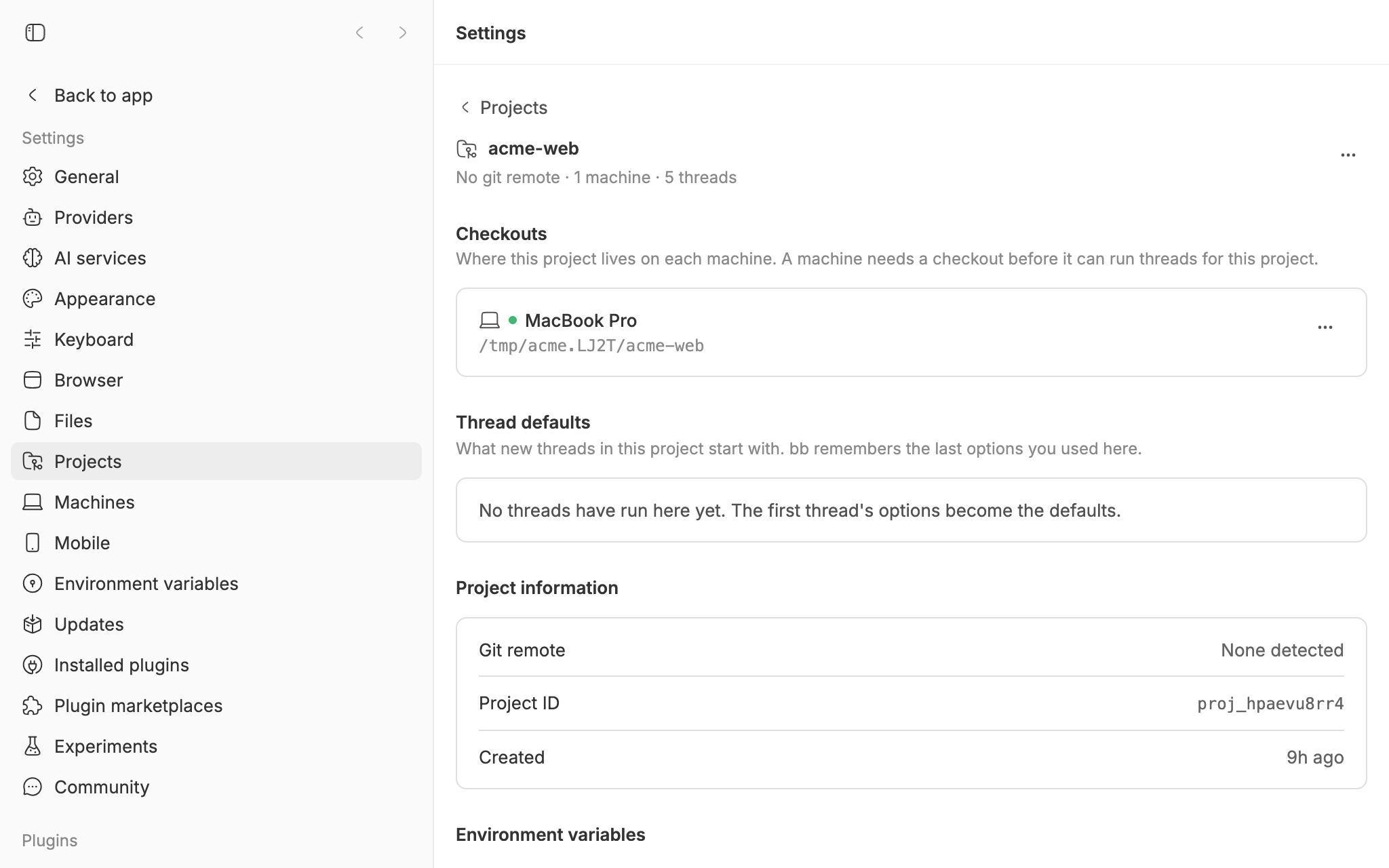Click the Keyboard sliders icon
1389x868 pixels.
point(33,339)
